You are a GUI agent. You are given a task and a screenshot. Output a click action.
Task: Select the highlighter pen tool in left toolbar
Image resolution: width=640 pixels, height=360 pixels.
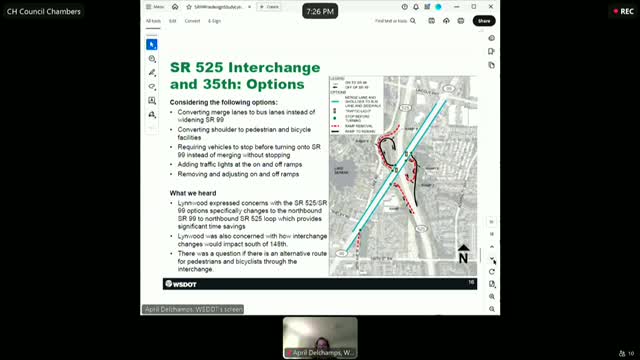pos(152,73)
